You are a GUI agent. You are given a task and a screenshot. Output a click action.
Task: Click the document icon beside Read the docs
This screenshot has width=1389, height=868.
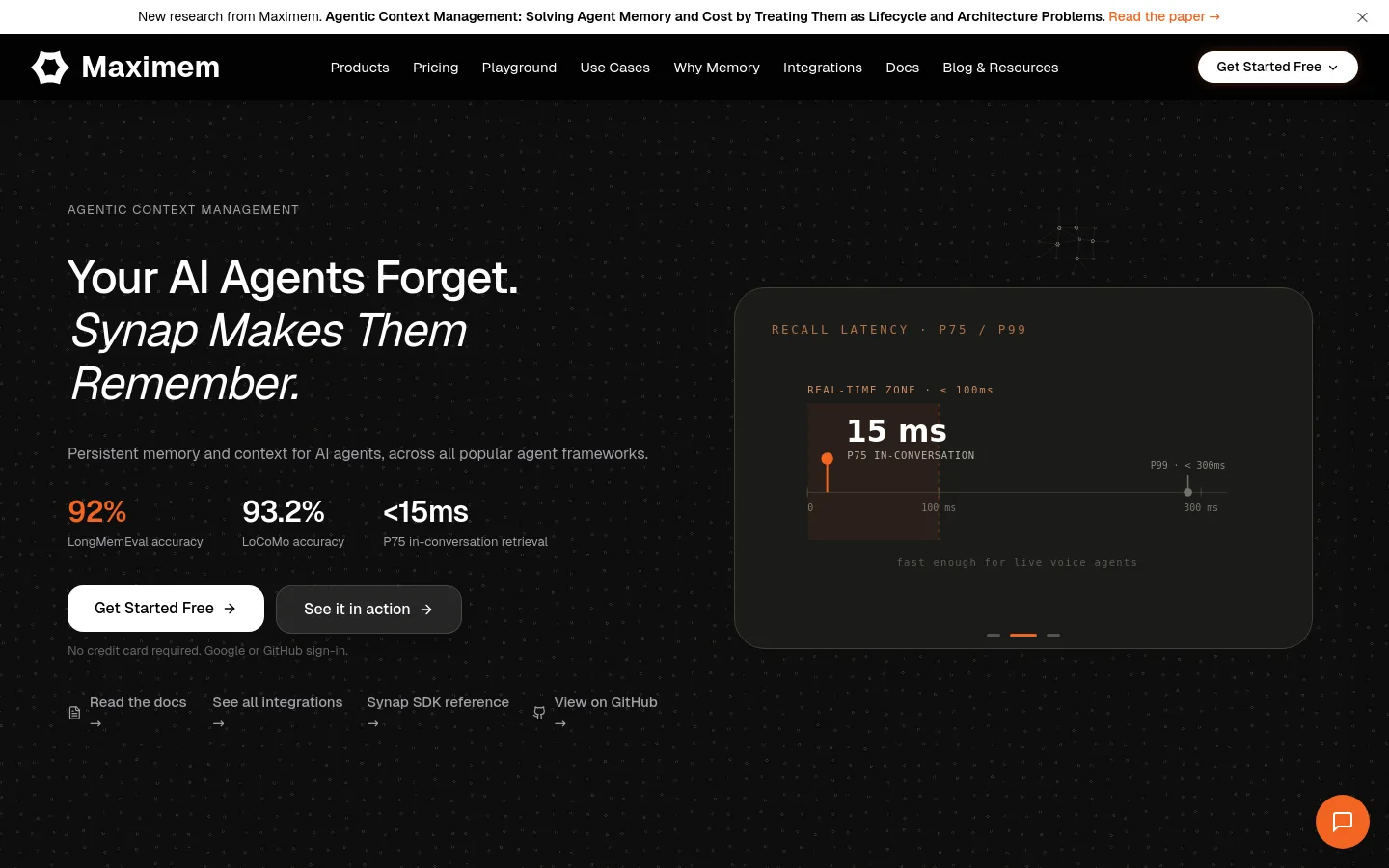click(x=74, y=713)
